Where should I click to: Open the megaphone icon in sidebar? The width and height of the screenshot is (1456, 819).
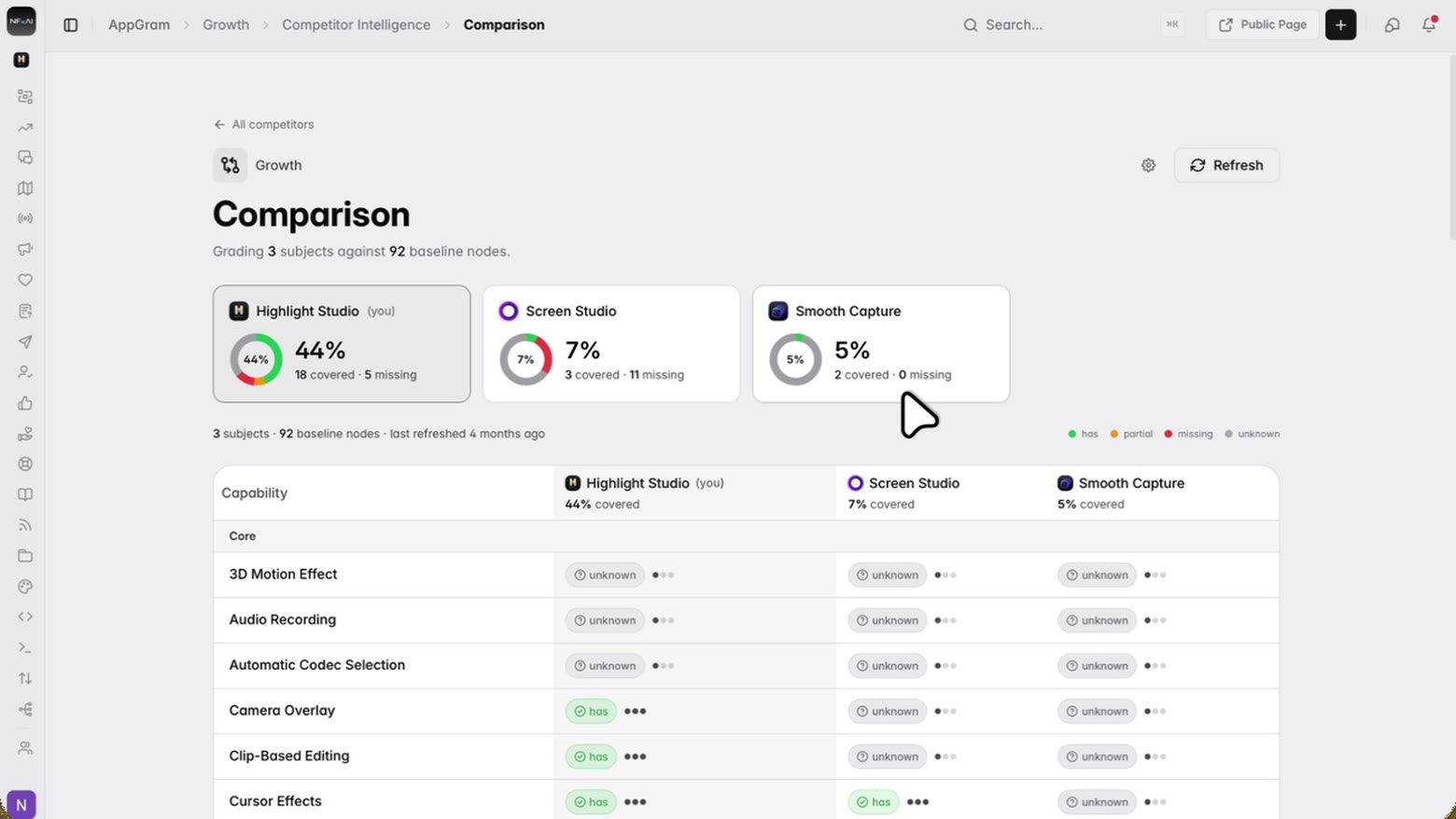pyautogui.click(x=25, y=249)
